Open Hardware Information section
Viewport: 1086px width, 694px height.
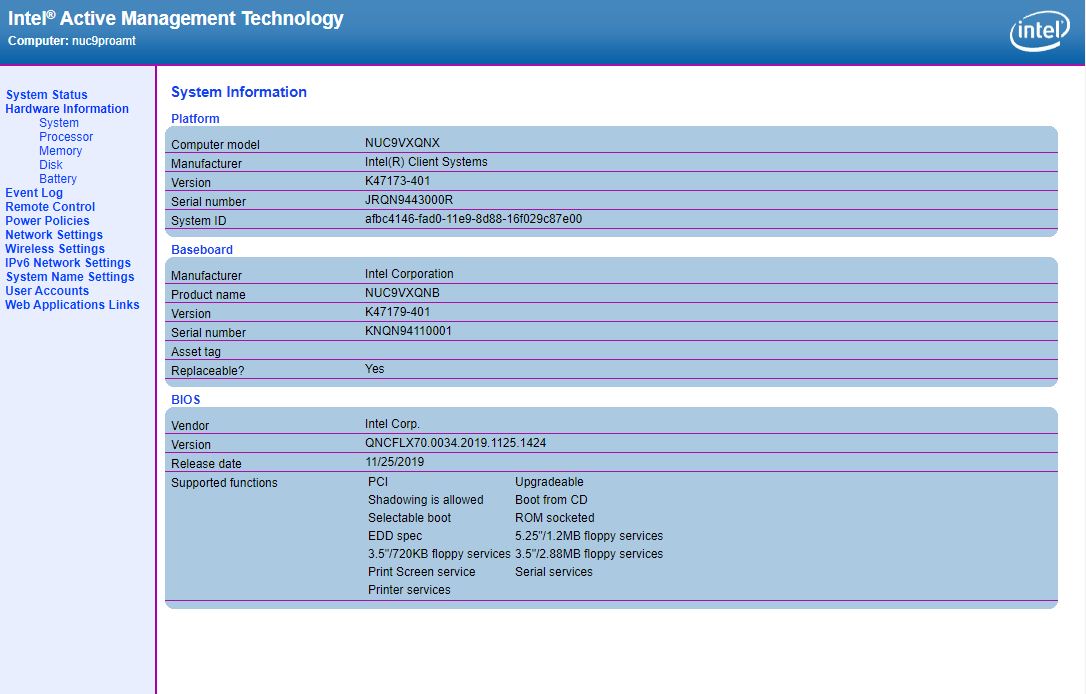coord(67,109)
